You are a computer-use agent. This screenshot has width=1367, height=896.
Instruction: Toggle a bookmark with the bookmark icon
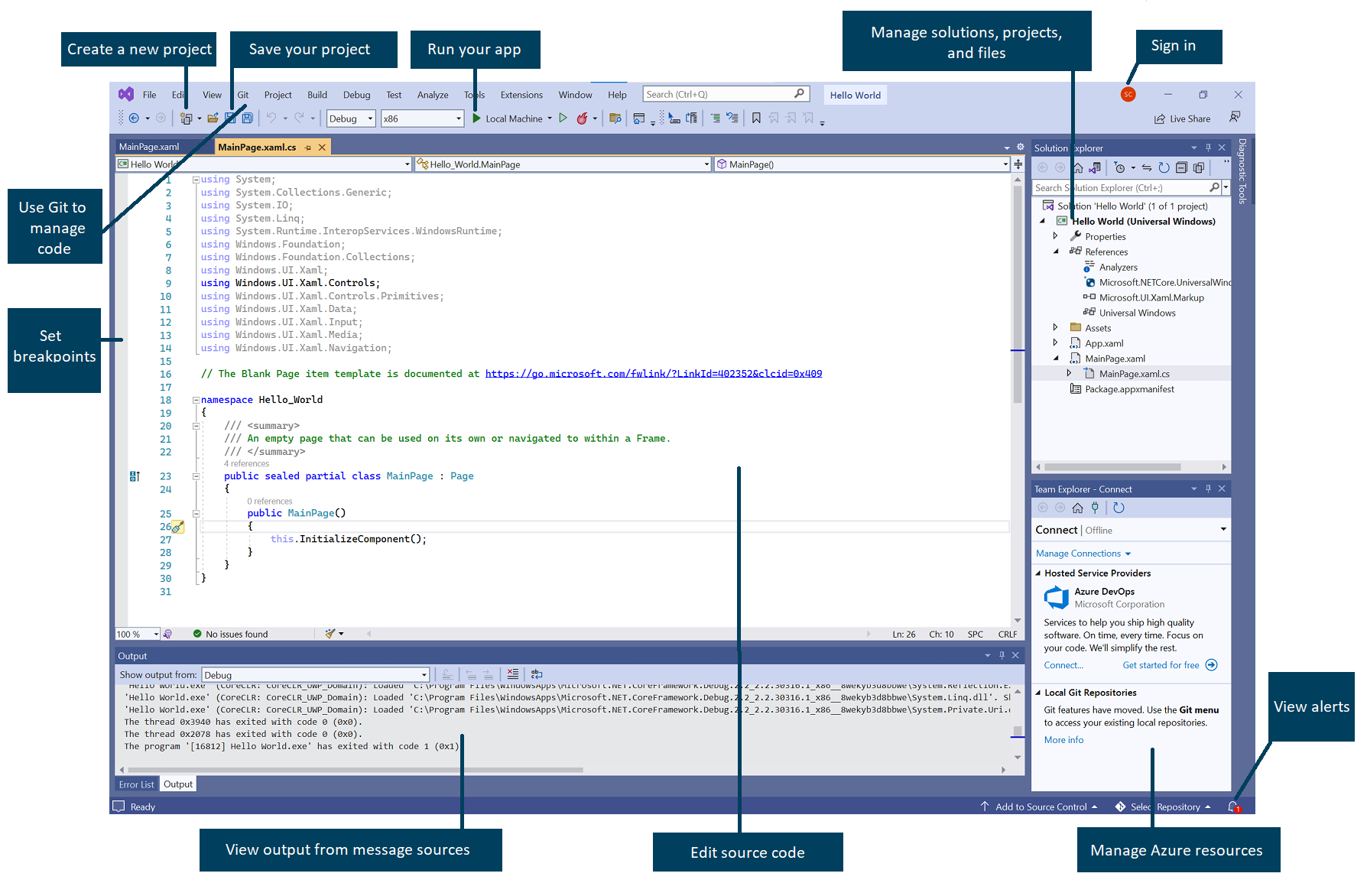point(756,118)
